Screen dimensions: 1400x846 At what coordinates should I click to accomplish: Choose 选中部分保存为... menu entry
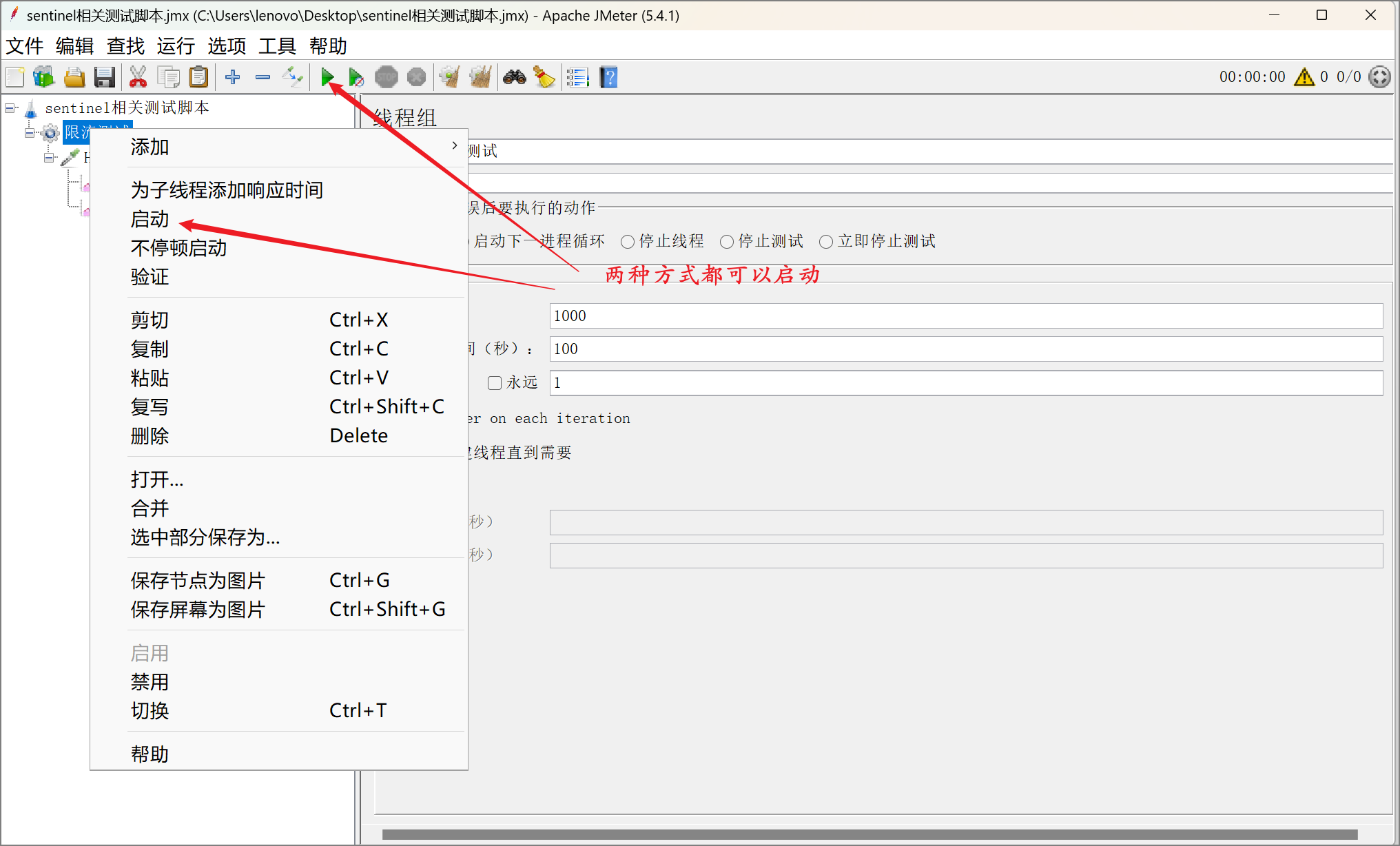[x=279, y=537]
